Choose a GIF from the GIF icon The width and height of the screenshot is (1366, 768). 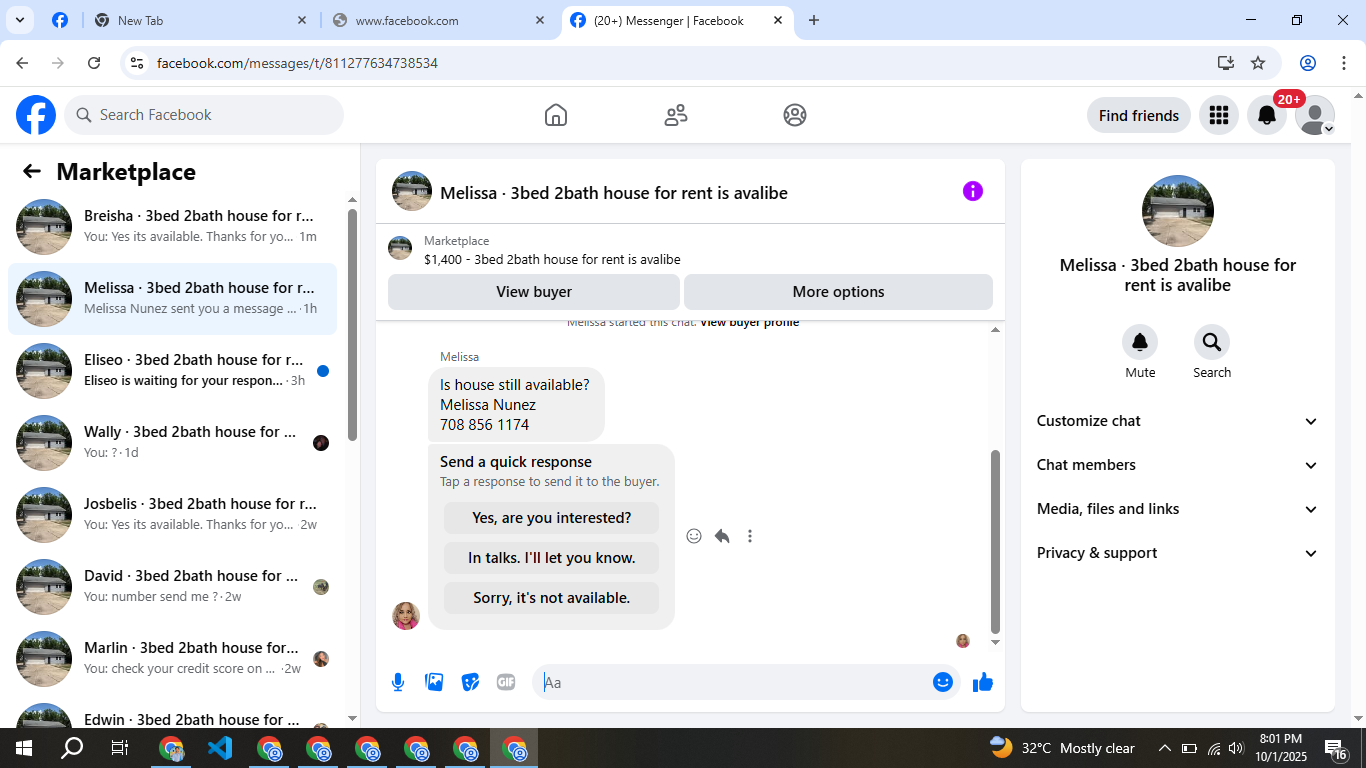506,682
